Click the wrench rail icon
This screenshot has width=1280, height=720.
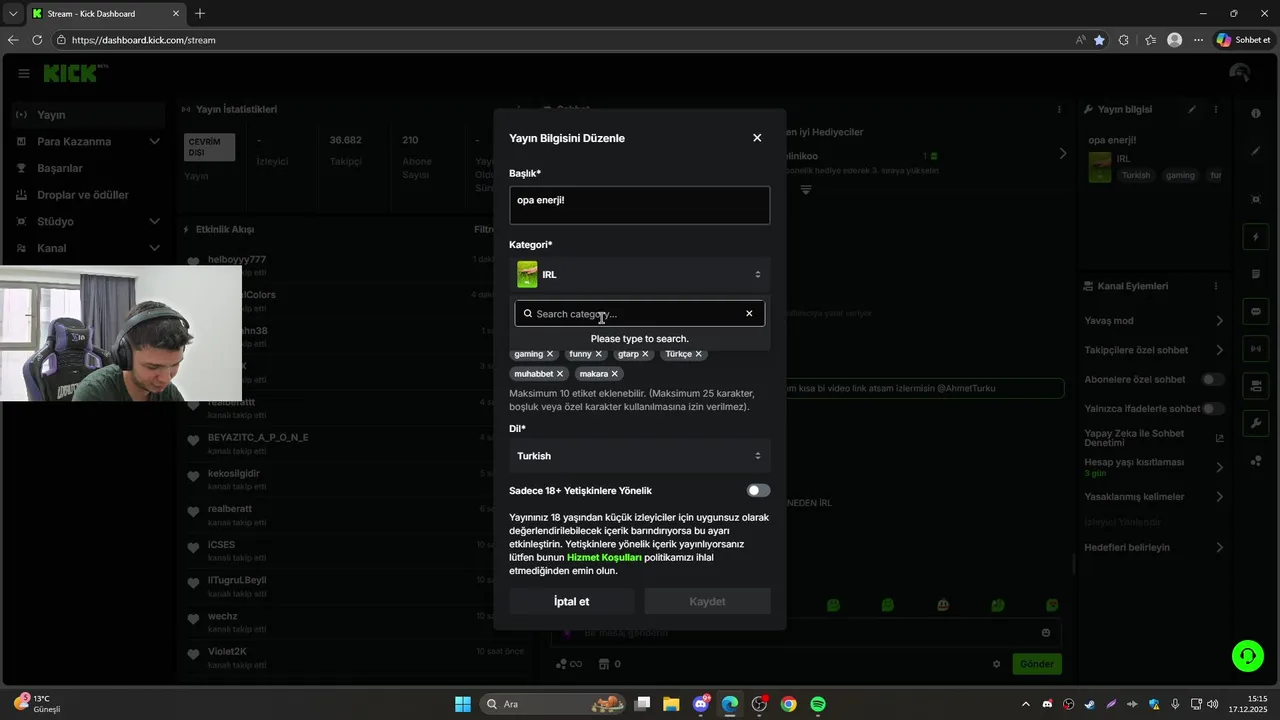pyautogui.click(x=1256, y=423)
